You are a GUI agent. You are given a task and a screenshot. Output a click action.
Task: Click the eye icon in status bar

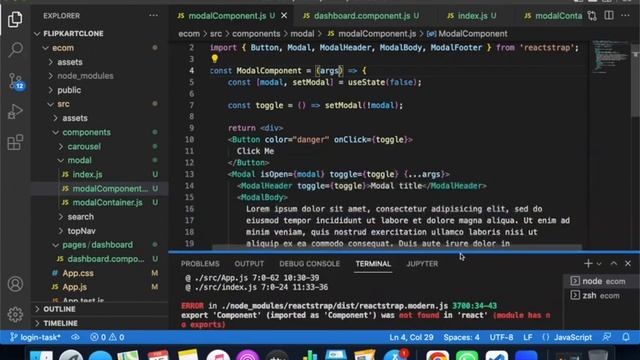click(75, 338)
